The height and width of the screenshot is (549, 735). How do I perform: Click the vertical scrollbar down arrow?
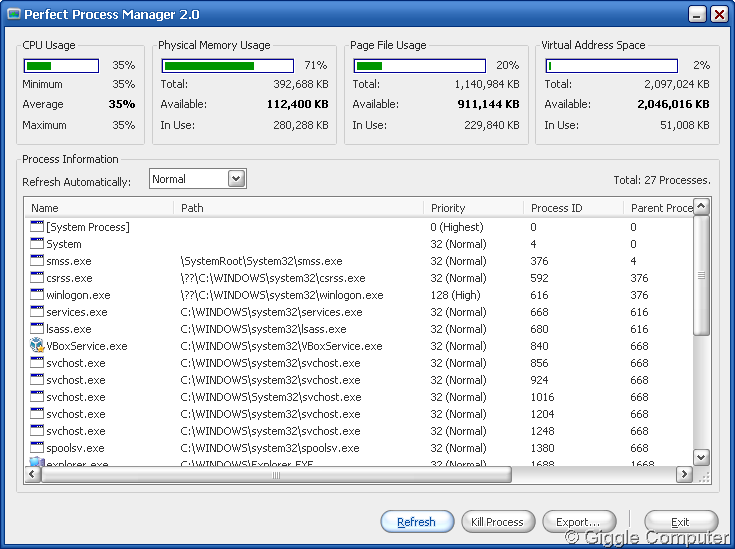701,457
